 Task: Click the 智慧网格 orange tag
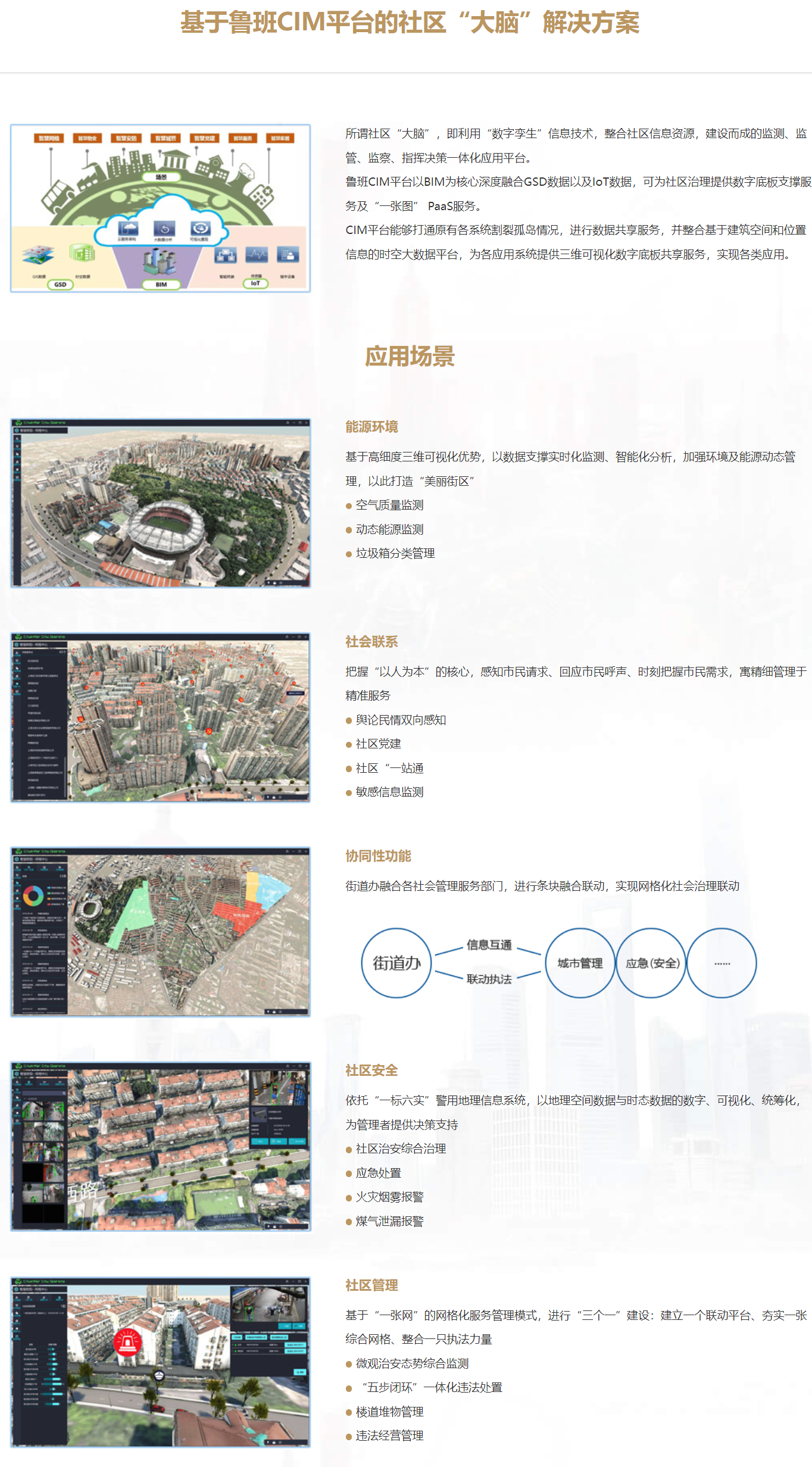[49, 138]
